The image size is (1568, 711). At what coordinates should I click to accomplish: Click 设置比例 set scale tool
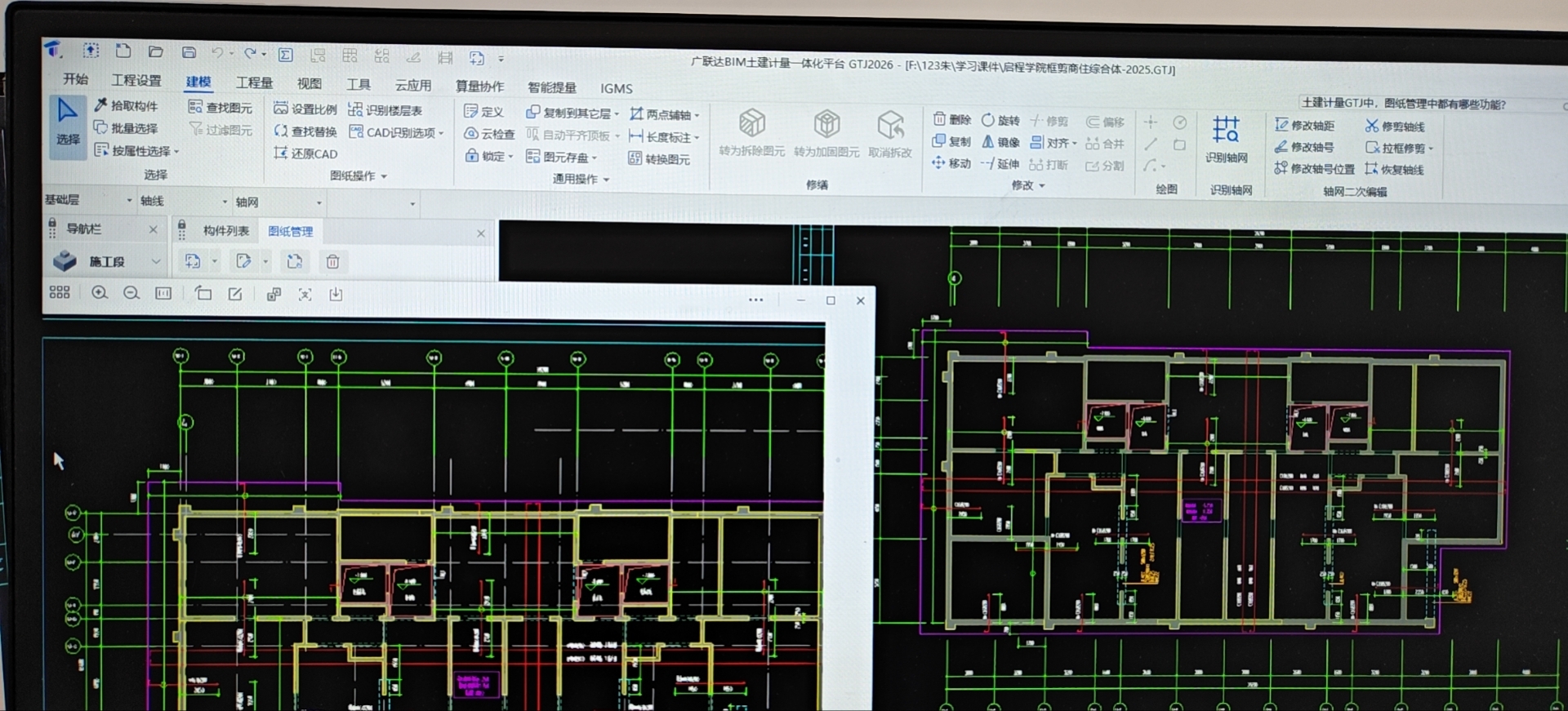tap(305, 109)
